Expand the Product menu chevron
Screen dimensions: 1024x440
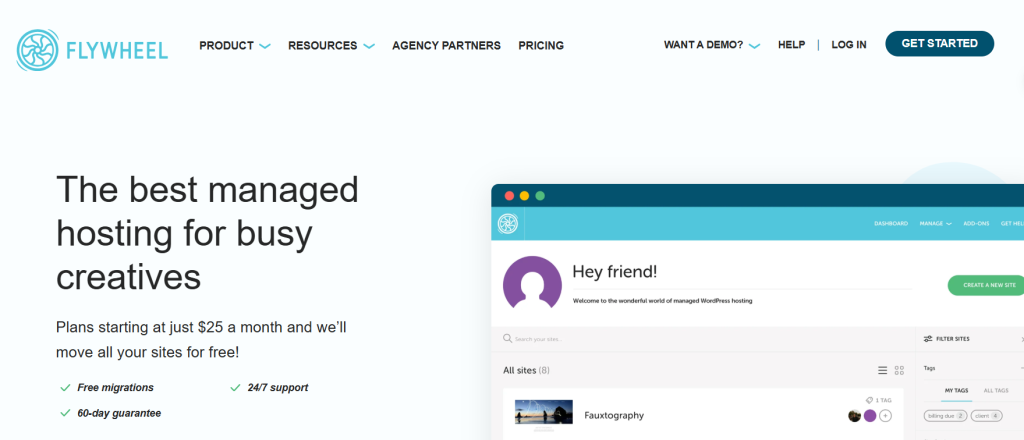pos(264,46)
